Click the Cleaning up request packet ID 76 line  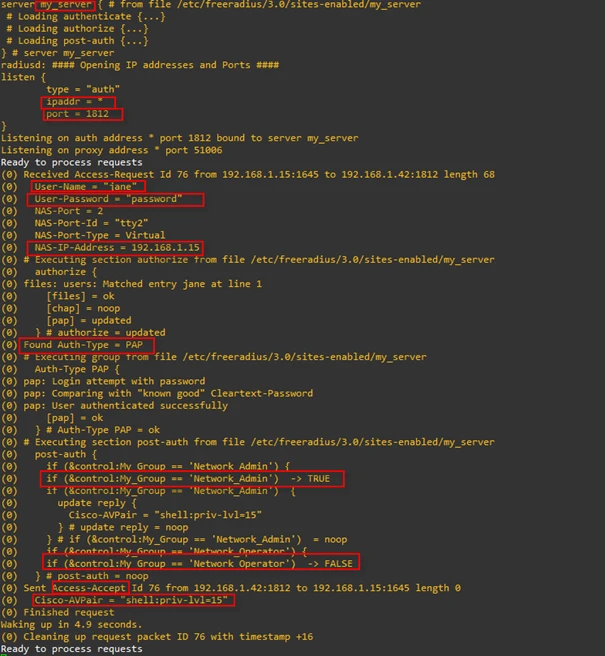point(166,636)
